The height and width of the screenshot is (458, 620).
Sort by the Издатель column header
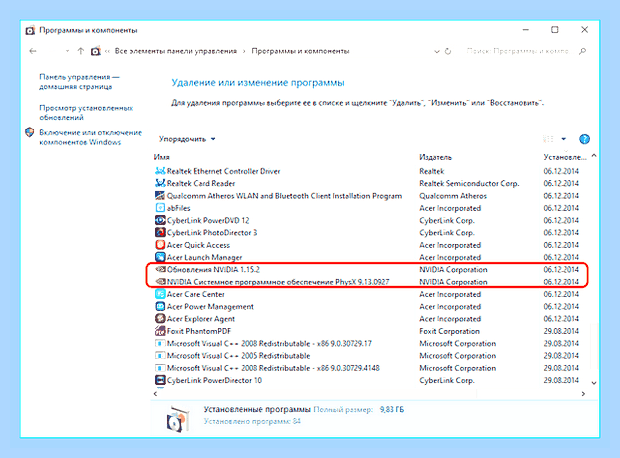tap(435, 157)
